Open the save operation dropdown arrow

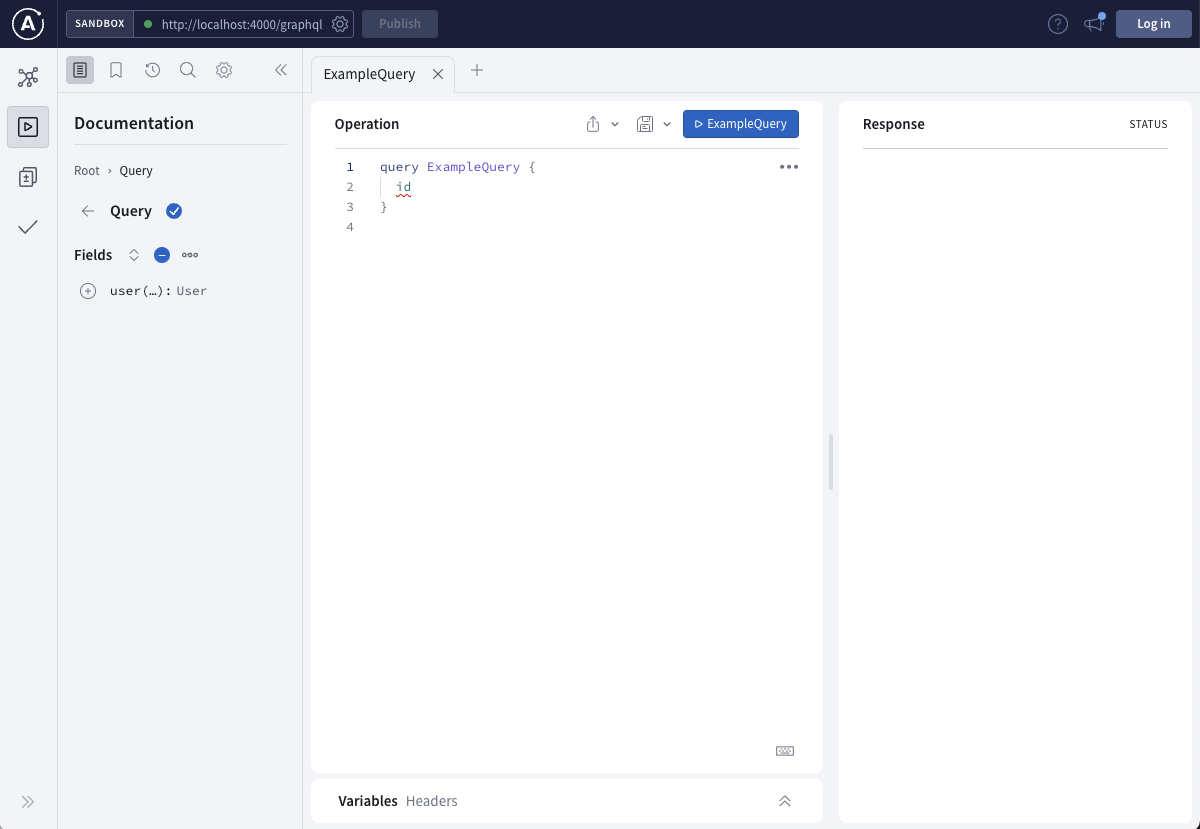click(667, 124)
